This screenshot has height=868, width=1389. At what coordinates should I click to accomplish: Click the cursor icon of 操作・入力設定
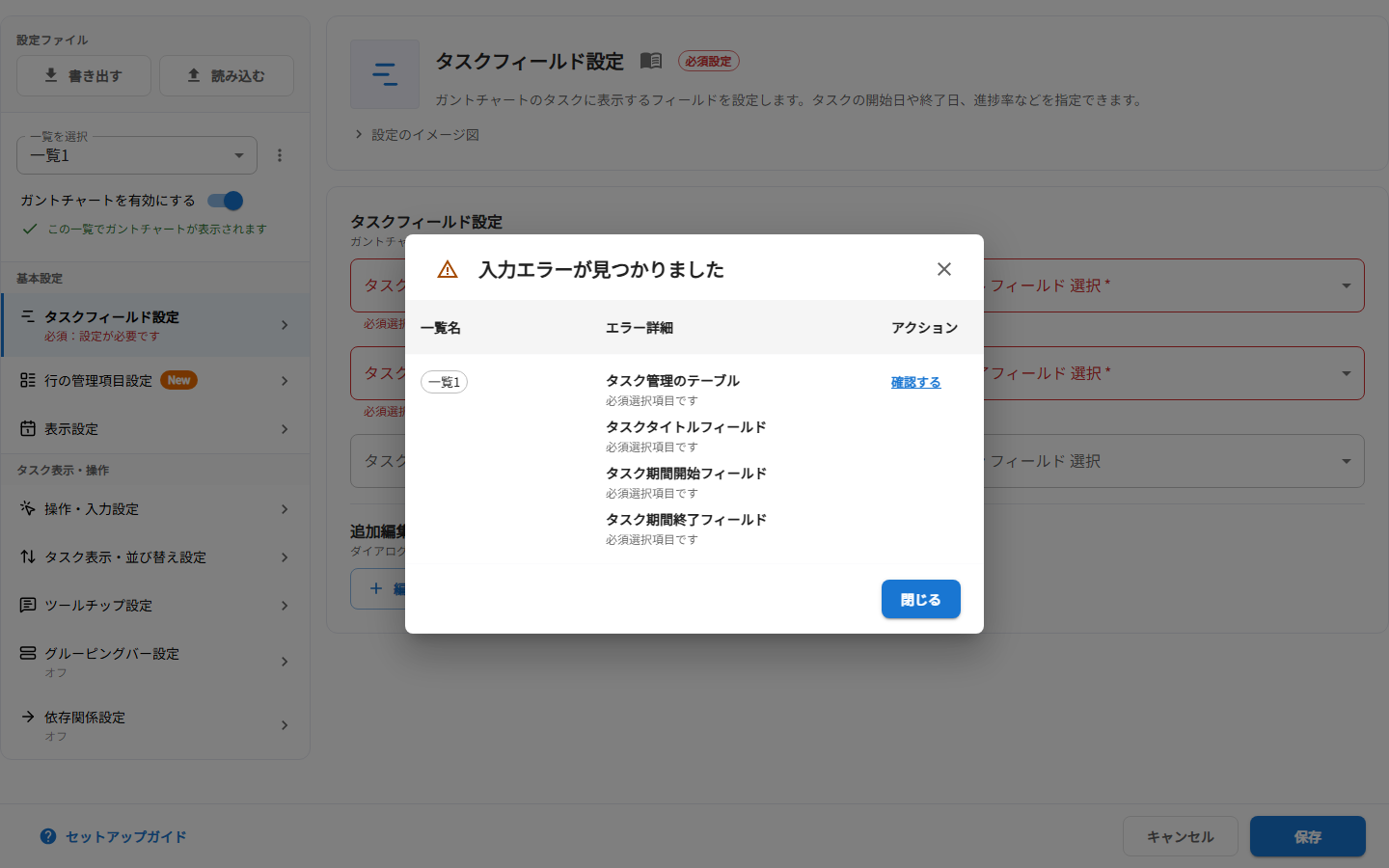[28, 508]
